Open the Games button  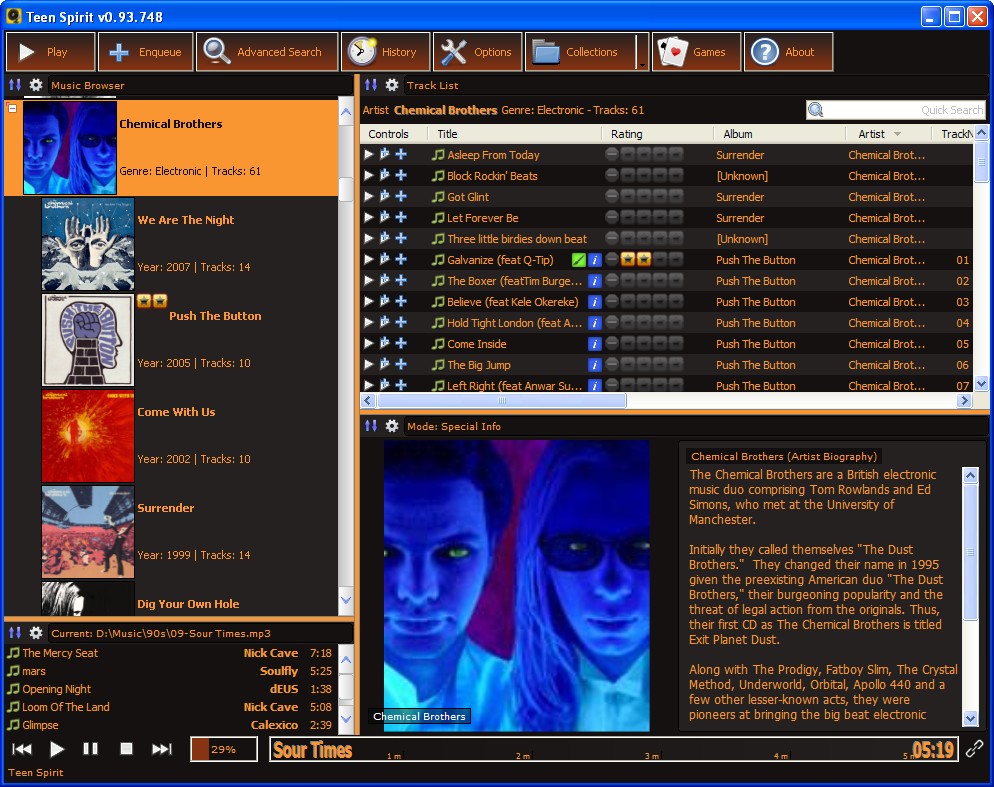(696, 52)
